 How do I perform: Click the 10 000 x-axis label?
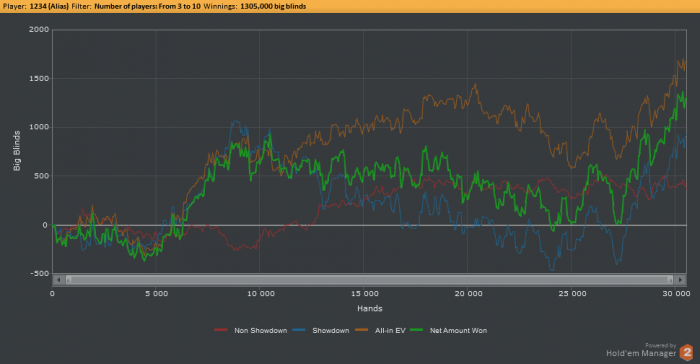click(261, 293)
